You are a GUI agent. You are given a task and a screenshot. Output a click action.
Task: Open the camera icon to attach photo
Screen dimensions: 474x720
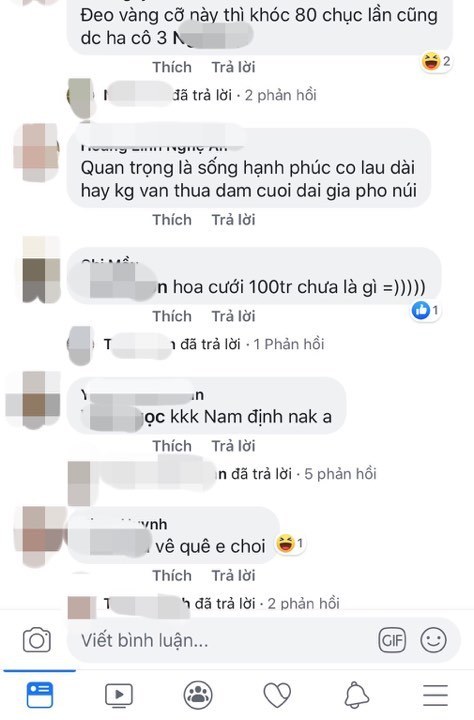tap(37, 640)
